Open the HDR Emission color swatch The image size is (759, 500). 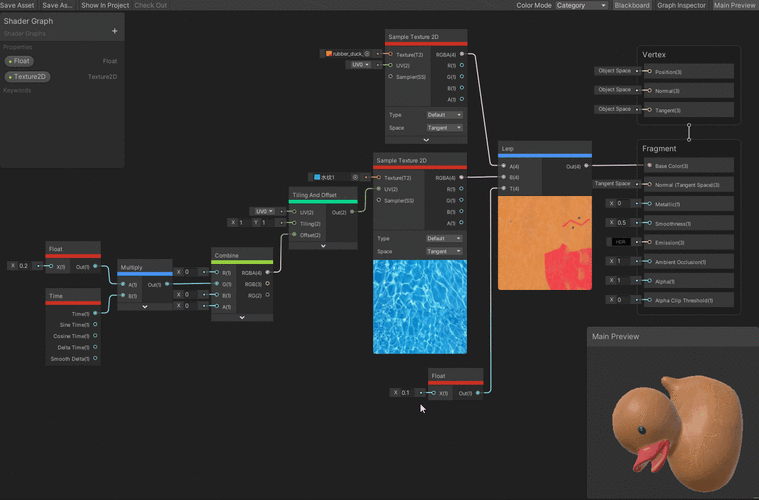pyautogui.click(x=621, y=242)
